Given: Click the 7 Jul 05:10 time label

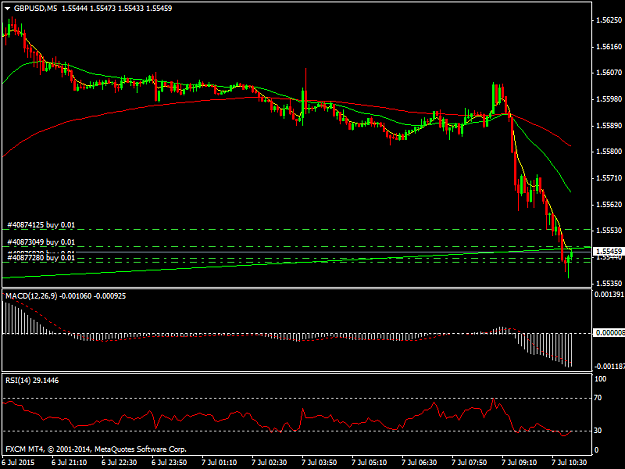Looking at the screenshot, I should point(369,463).
